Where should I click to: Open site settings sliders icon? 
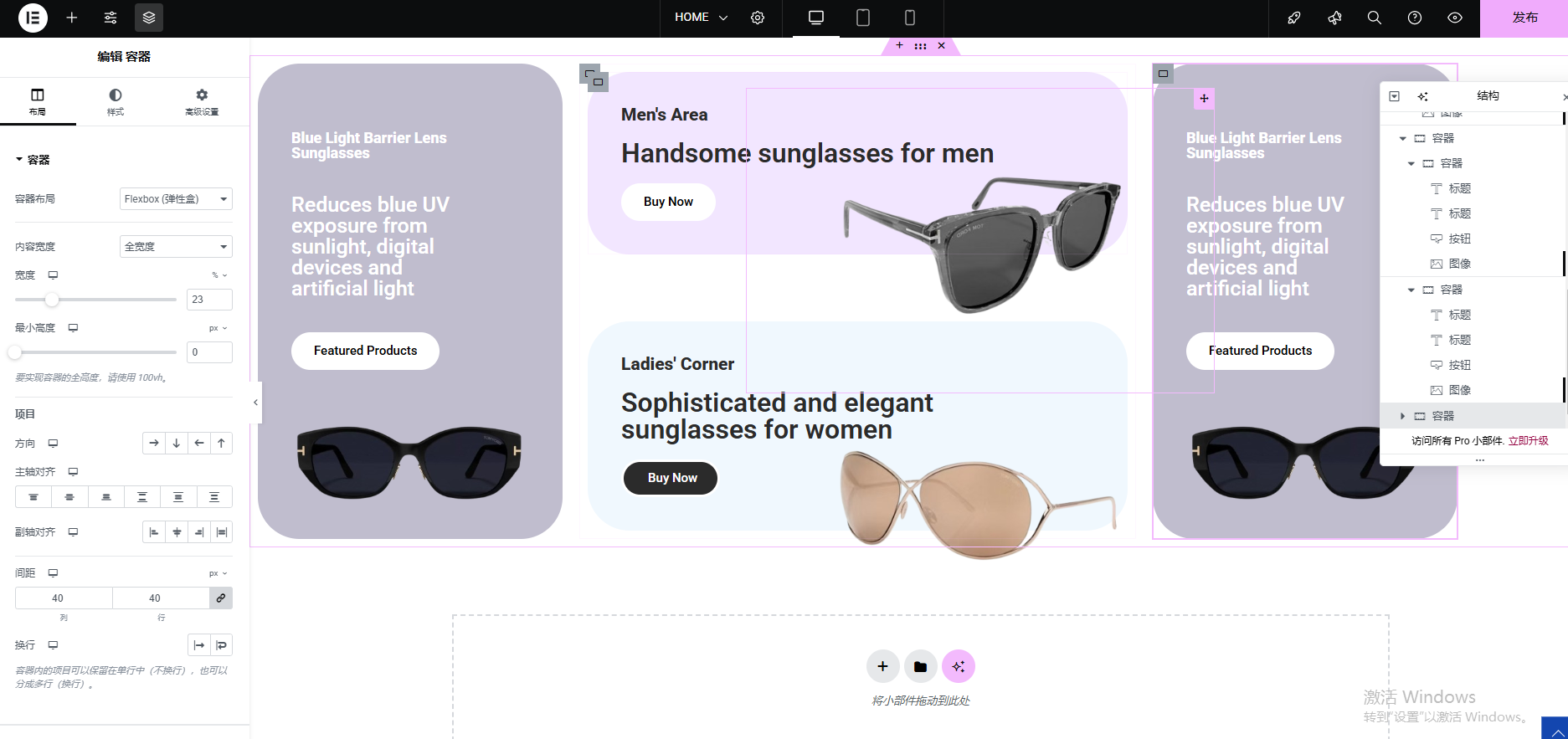(x=111, y=18)
